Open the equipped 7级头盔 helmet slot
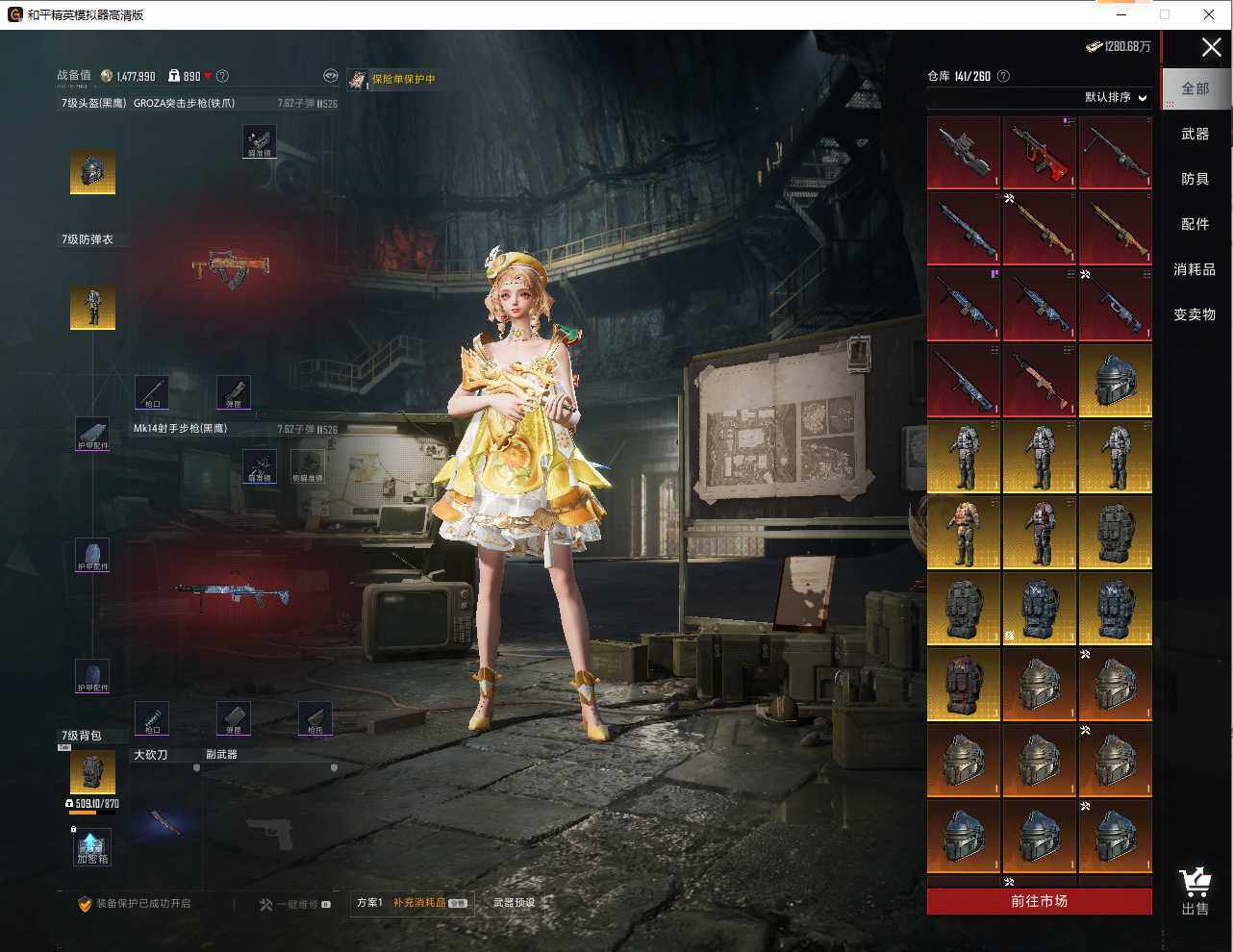Viewport: 1233px width, 952px height. [92, 172]
